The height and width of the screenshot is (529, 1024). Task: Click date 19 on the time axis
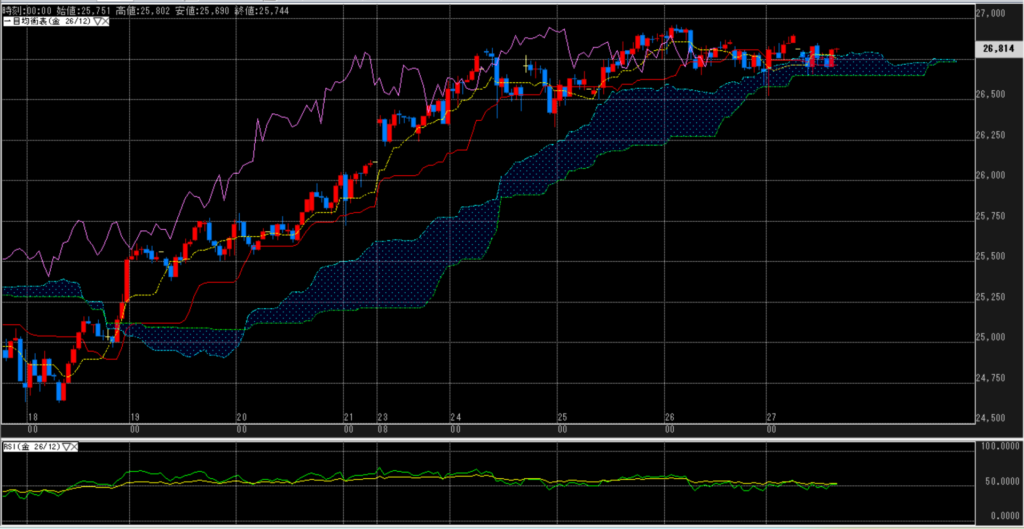(x=133, y=418)
